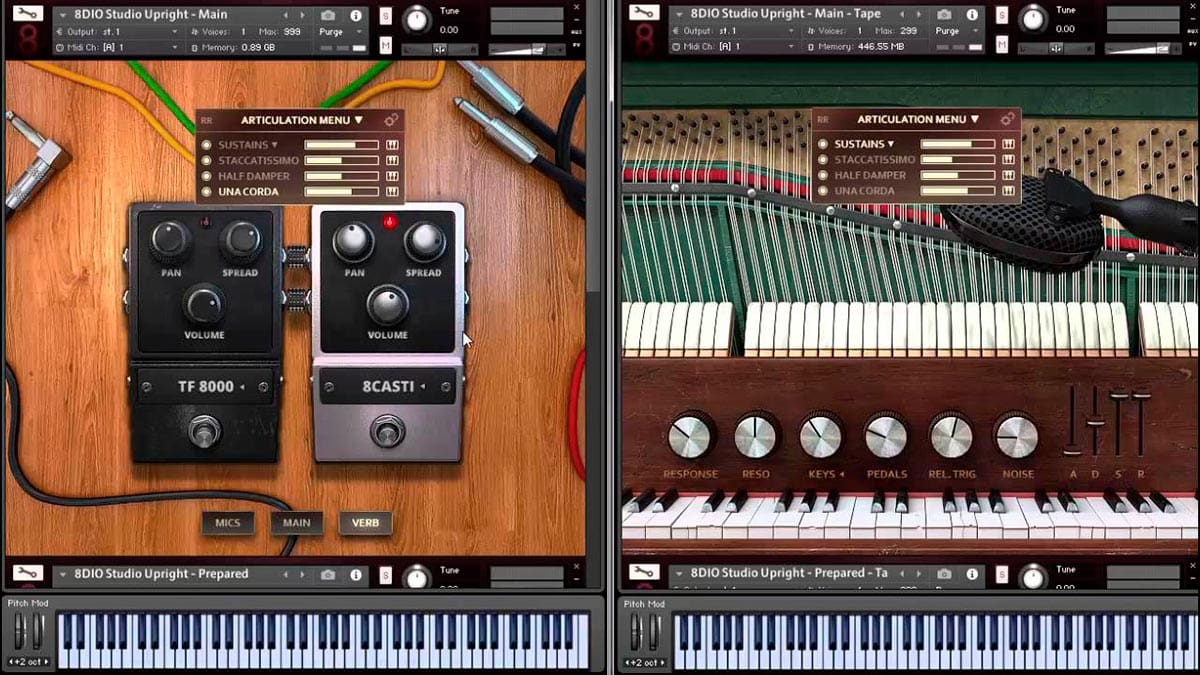Click the Max voices value 999

pos(291,32)
